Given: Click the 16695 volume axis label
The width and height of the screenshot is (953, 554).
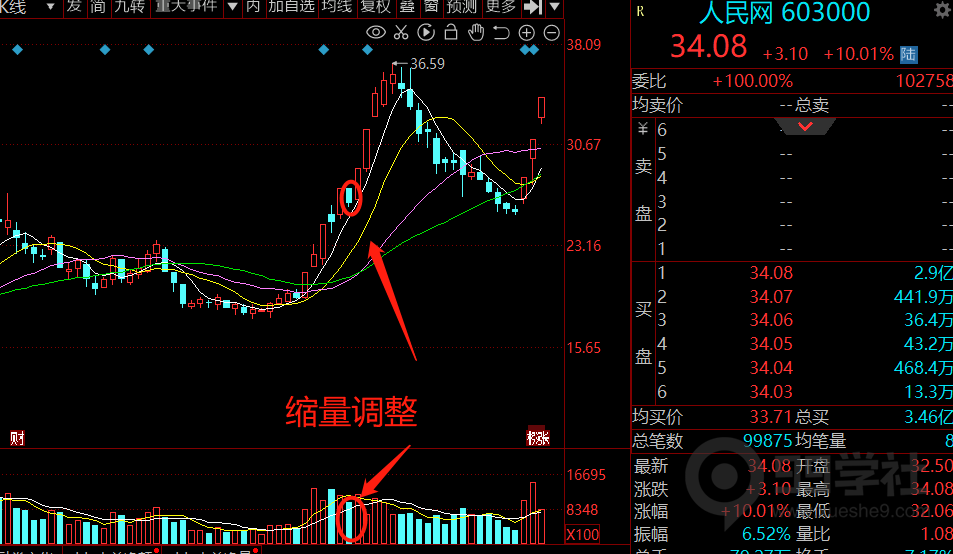Looking at the screenshot, I should 586,474.
